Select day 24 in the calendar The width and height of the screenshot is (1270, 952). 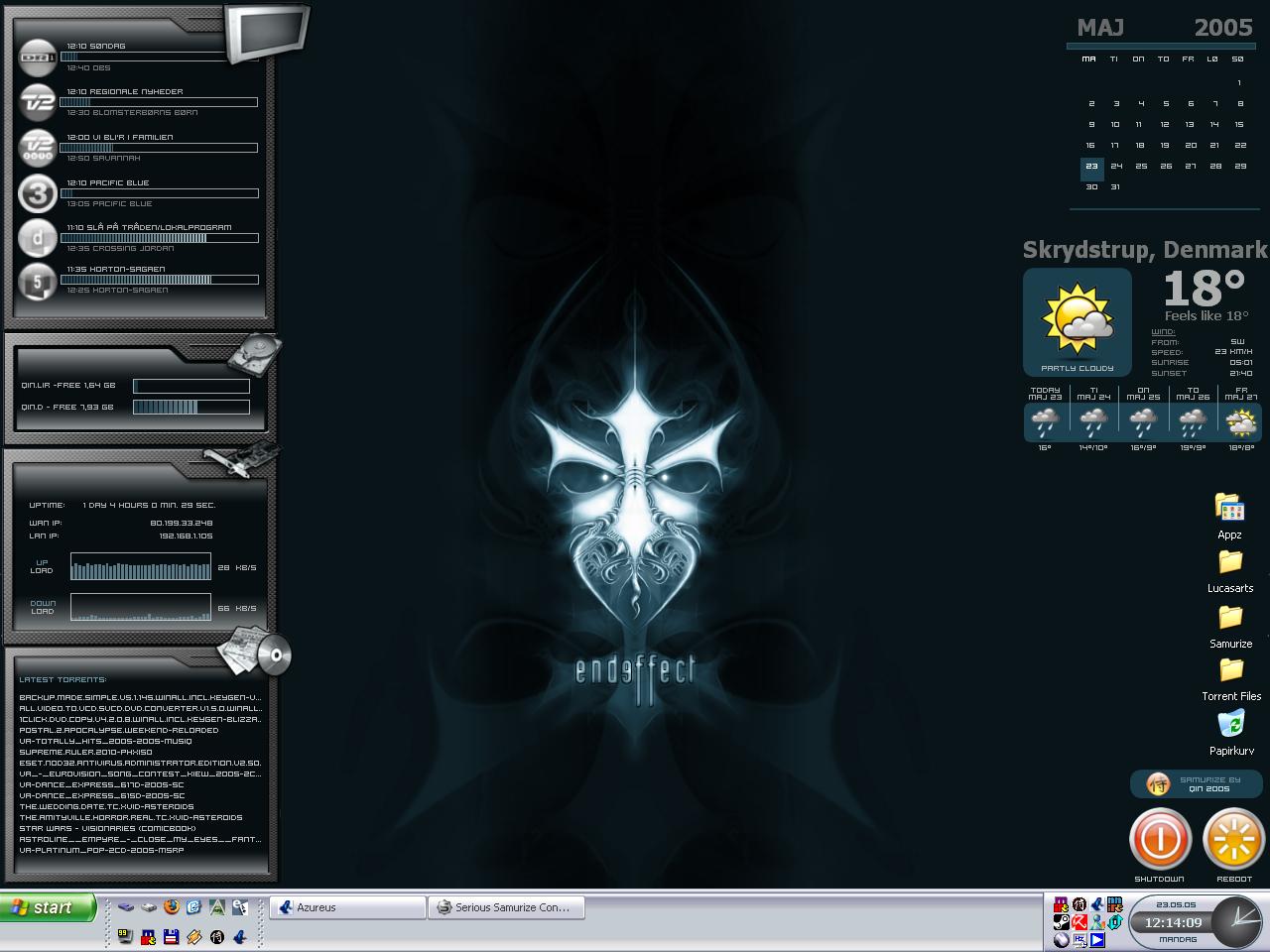(1116, 167)
